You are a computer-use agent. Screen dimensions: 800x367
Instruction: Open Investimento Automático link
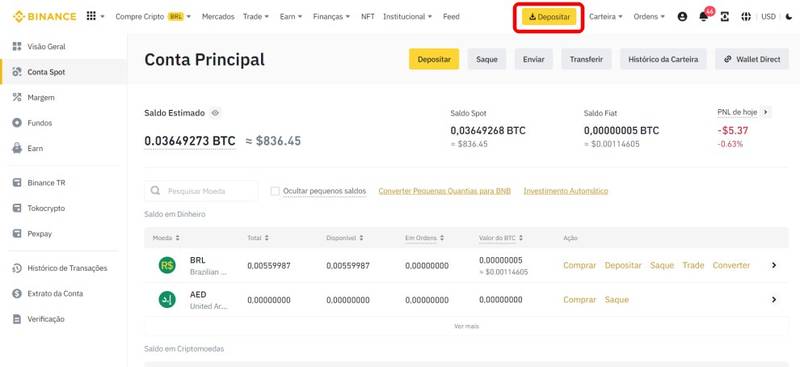click(x=566, y=191)
